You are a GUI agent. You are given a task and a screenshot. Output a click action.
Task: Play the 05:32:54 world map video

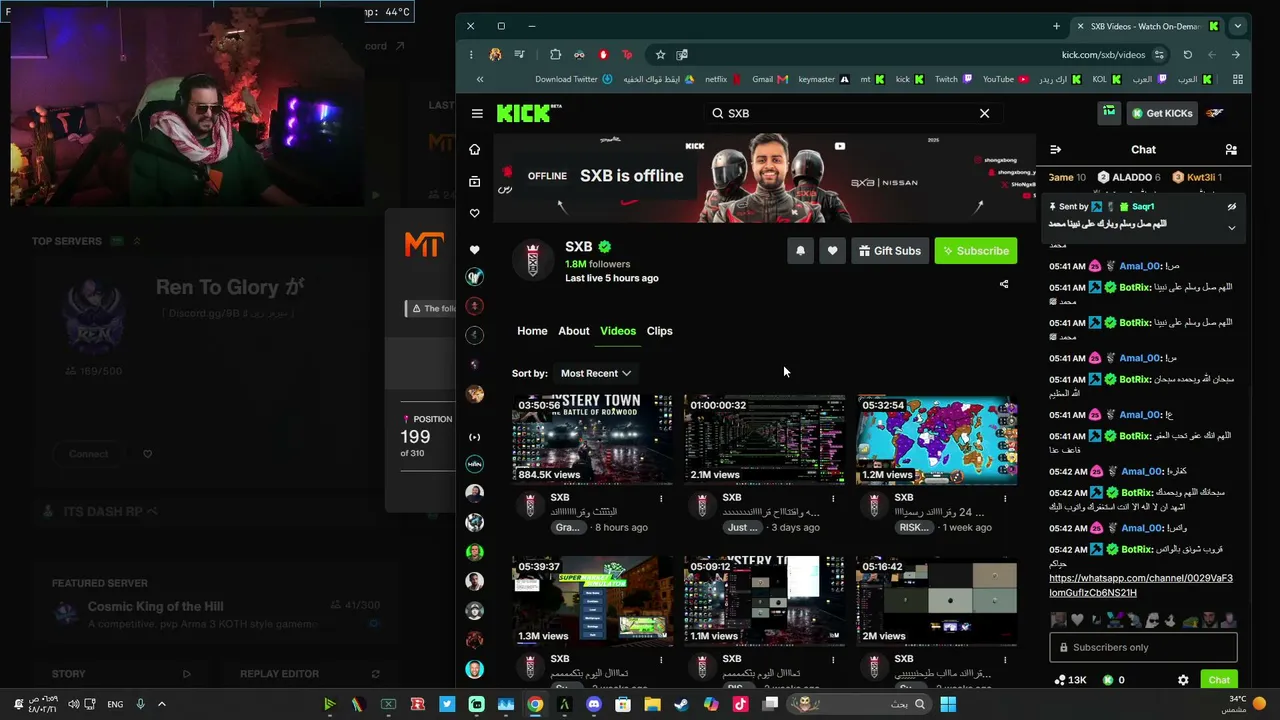pos(936,440)
